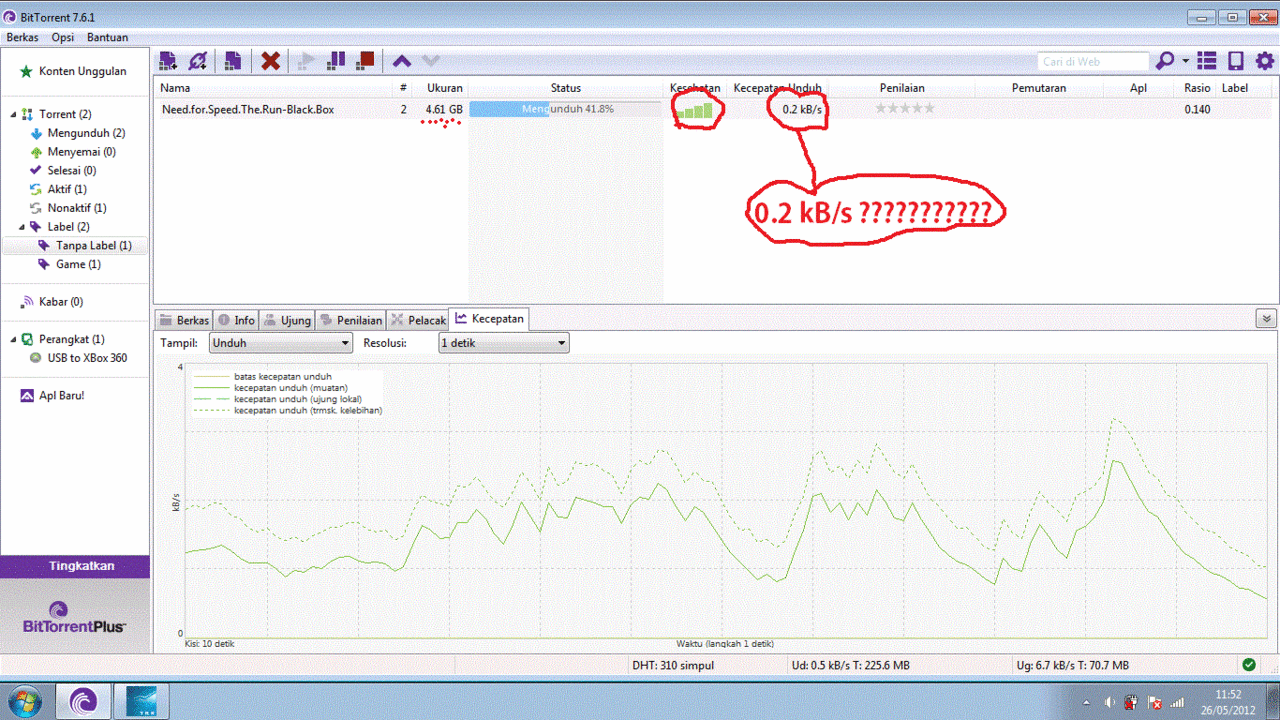Switch to the Pelacak tab
This screenshot has height=720, width=1280.
tap(418, 320)
